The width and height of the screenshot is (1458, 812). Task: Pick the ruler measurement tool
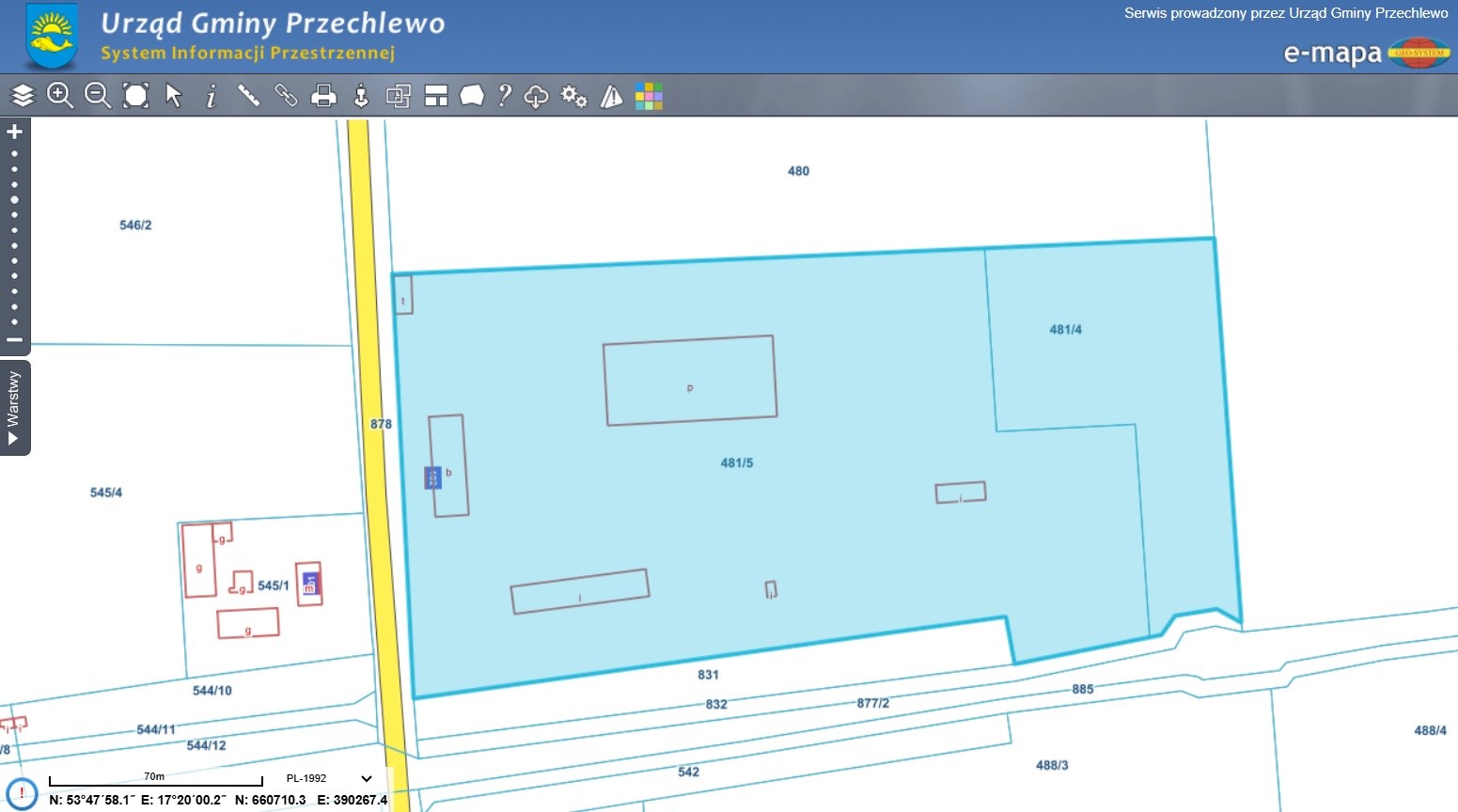249,95
